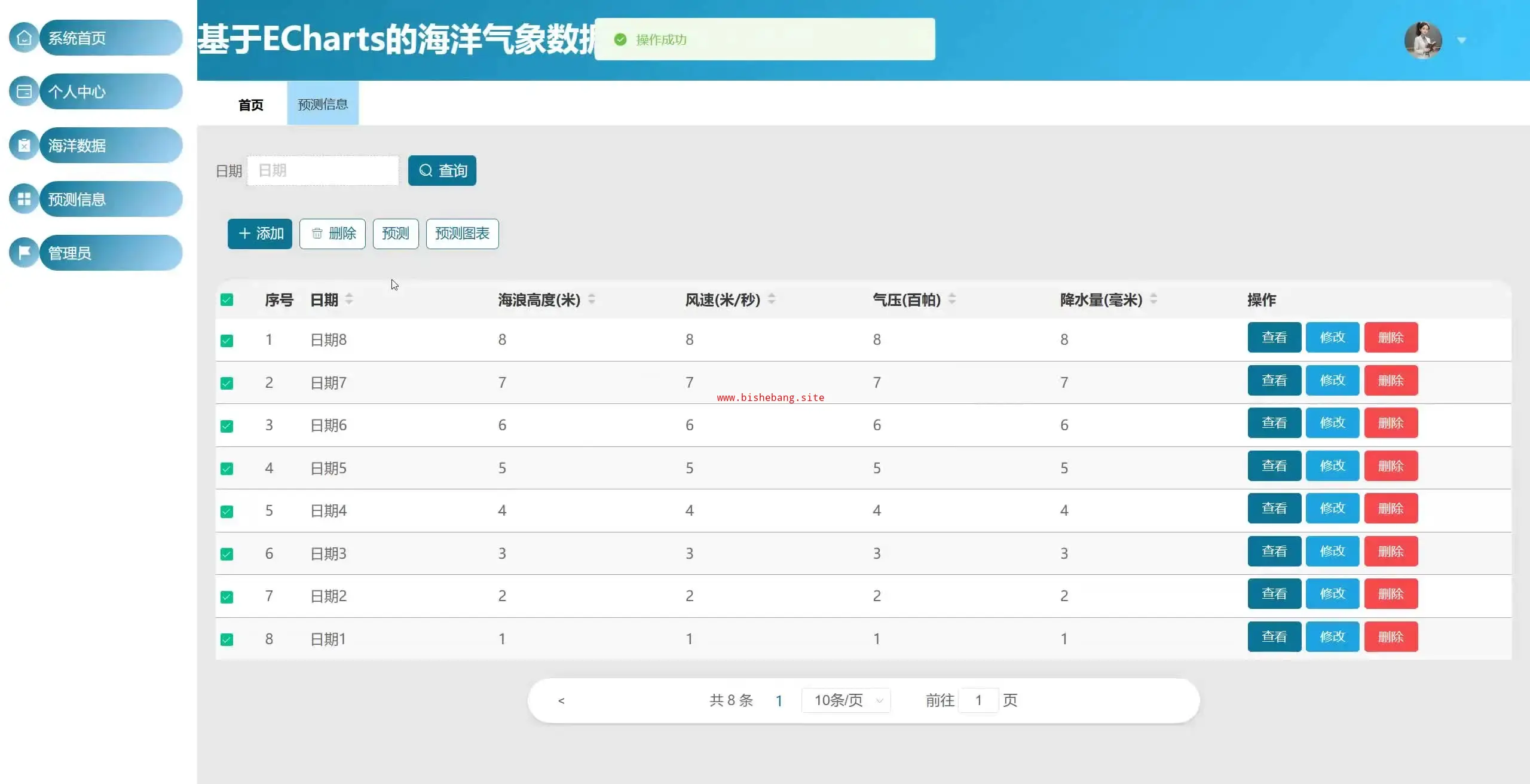Uncheck the row checkbox for 日期1

tap(227, 639)
